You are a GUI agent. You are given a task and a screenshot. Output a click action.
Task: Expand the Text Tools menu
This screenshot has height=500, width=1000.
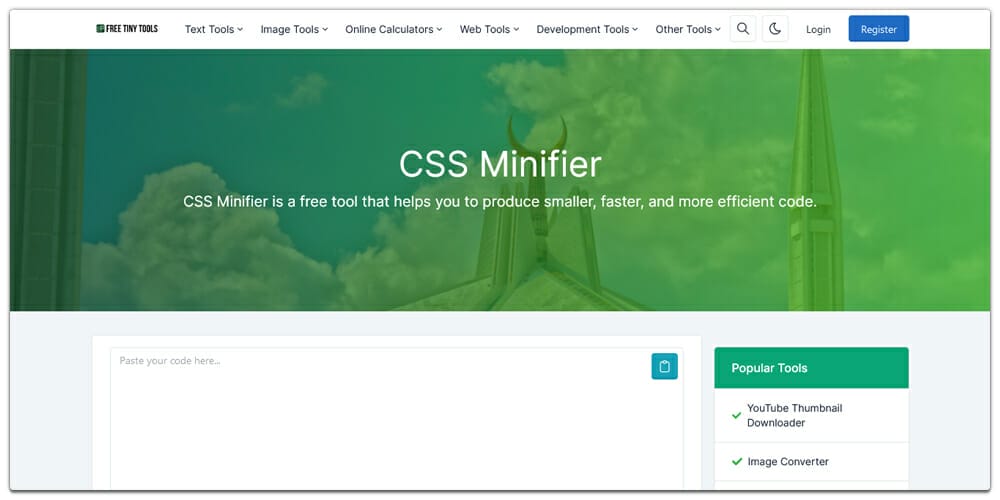point(214,29)
